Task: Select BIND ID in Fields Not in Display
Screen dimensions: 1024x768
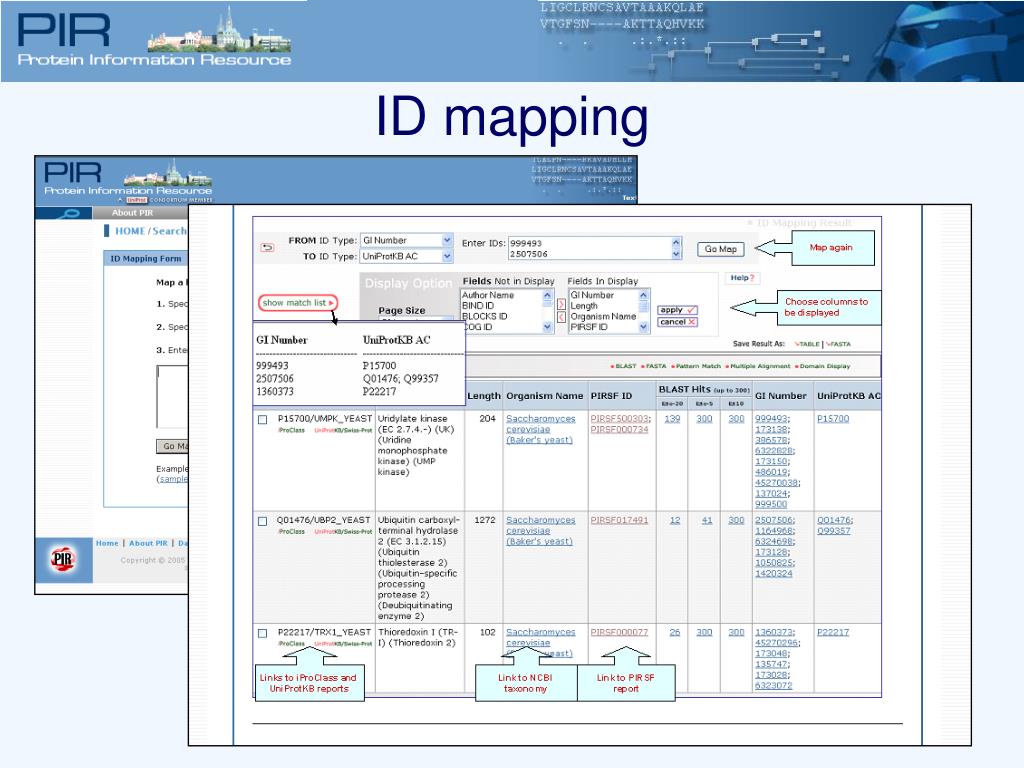Action: click(x=478, y=306)
